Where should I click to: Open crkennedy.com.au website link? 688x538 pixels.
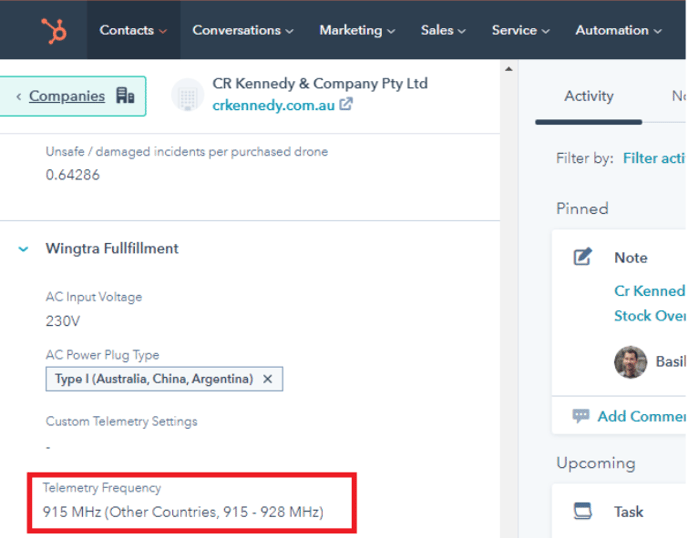point(274,104)
